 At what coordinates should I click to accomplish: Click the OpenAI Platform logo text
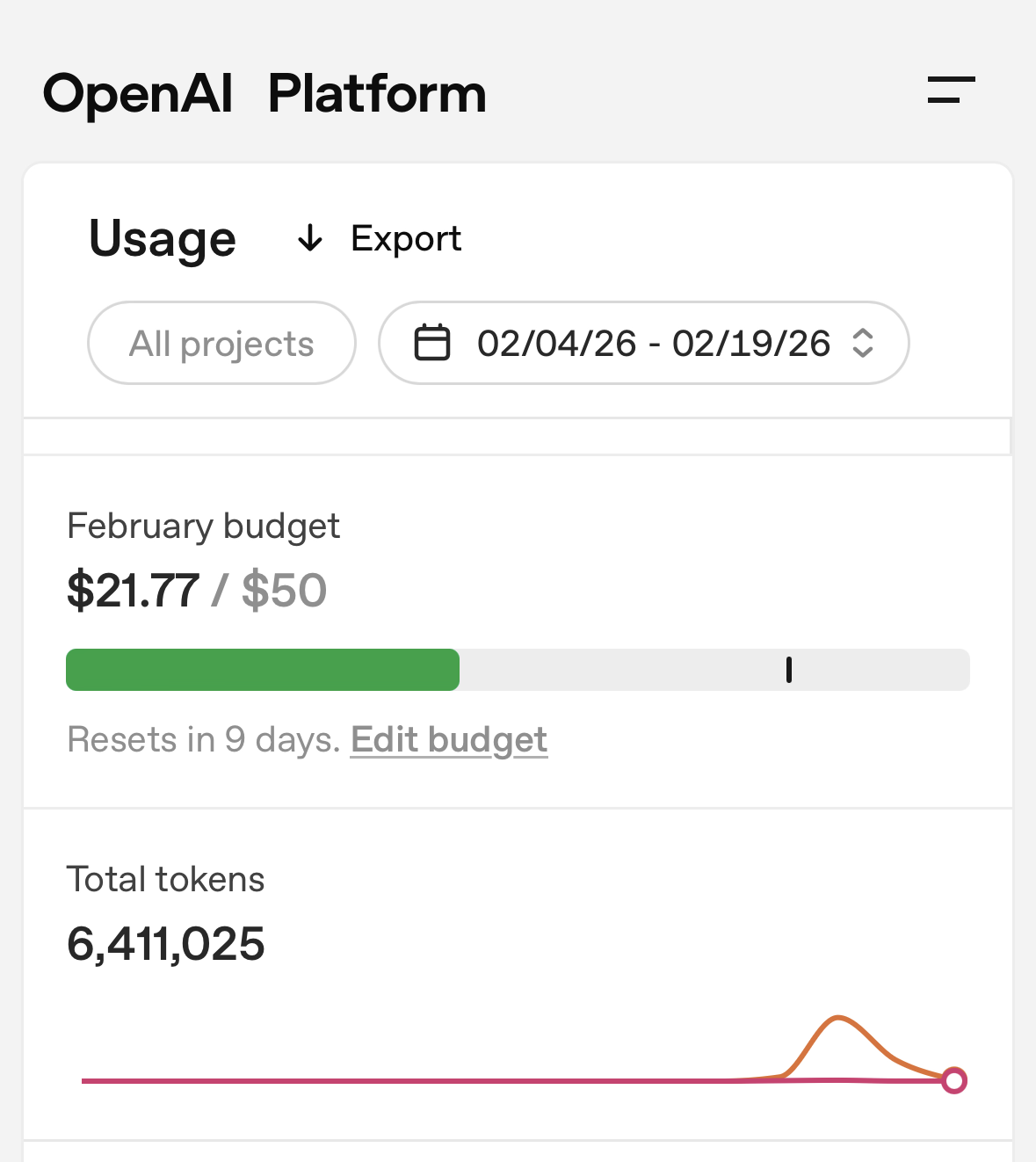pyautogui.click(x=264, y=94)
